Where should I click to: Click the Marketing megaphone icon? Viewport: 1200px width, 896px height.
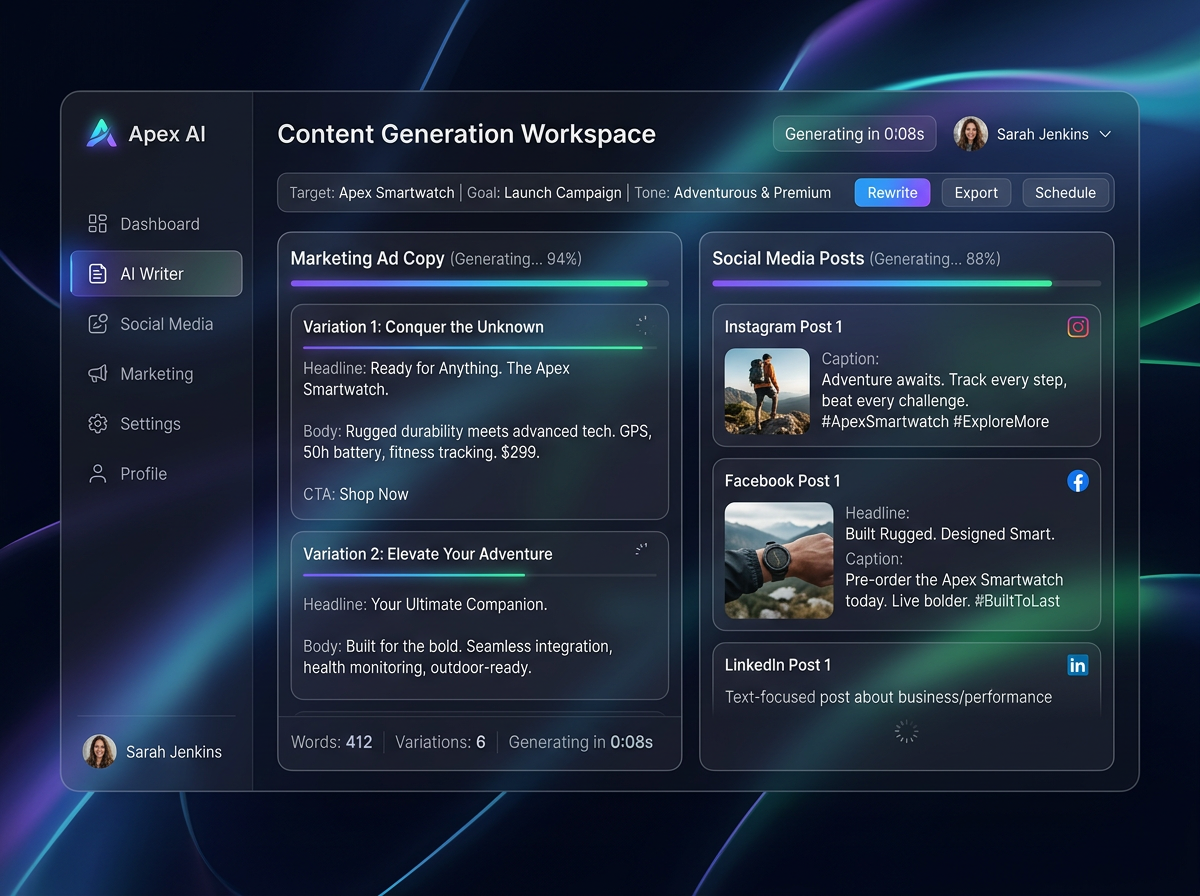click(97, 373)
